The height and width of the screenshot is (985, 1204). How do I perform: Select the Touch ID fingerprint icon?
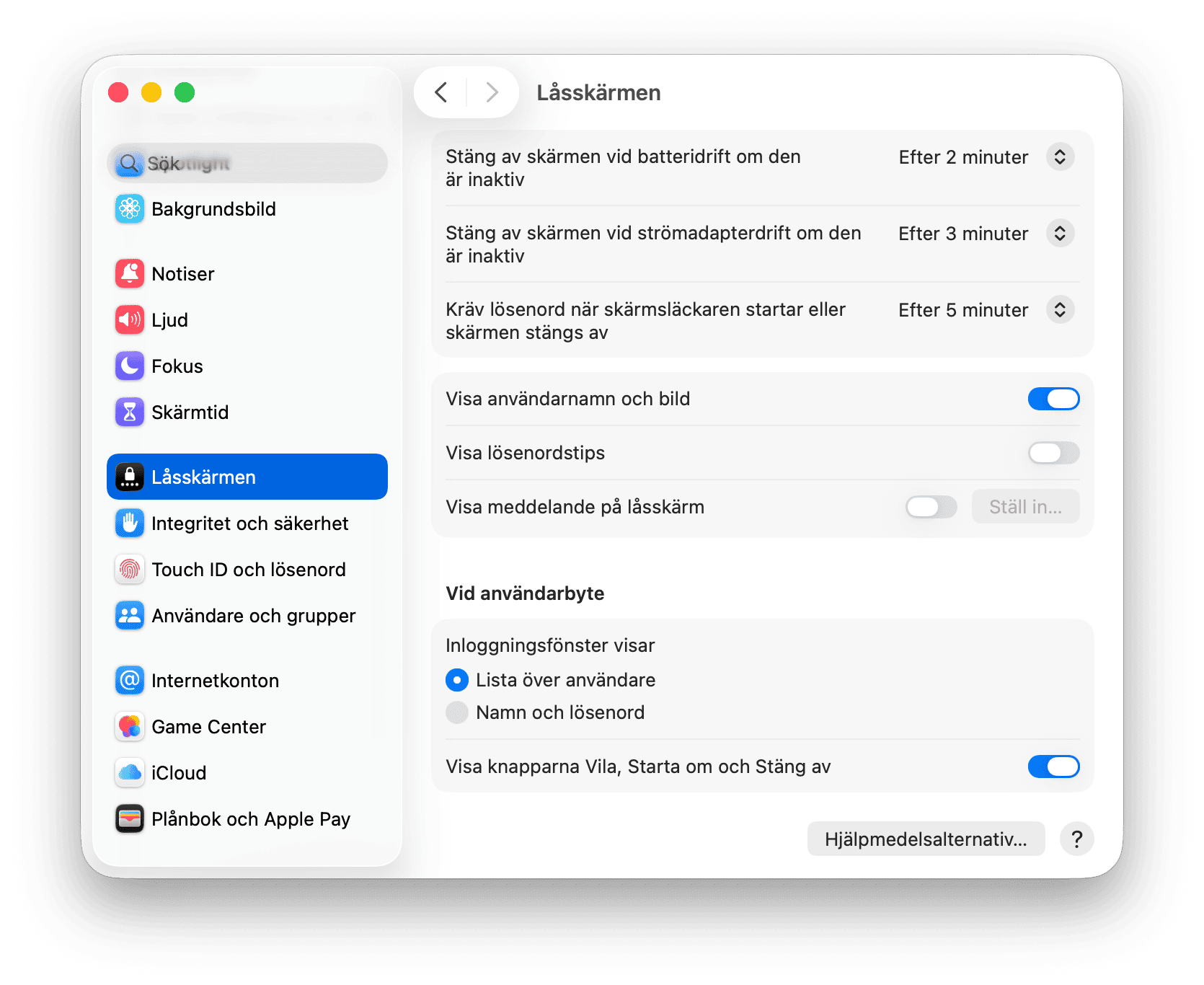tap(129, 569)
